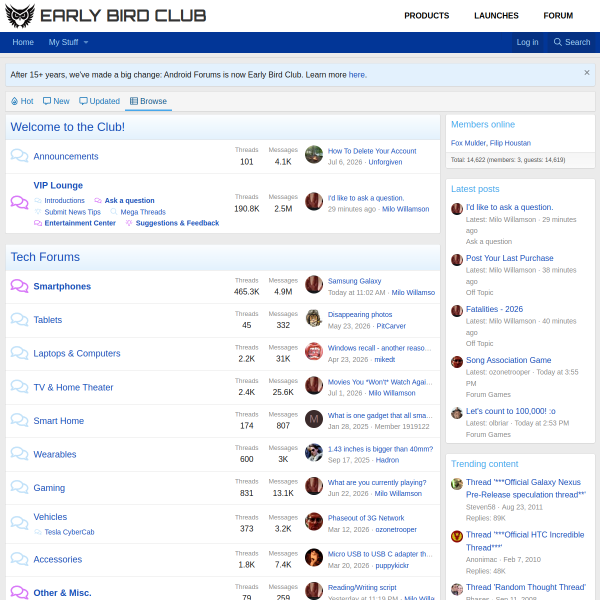The height and width of the screenshot is (600, 600).
Task: Open the Wearables forum title
Action: 55,454
